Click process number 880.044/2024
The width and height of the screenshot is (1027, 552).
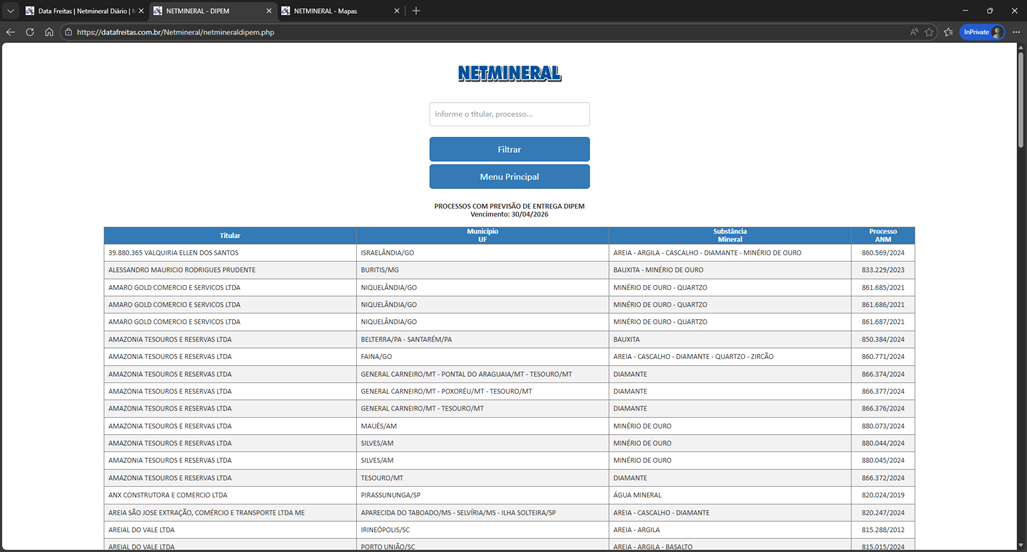pyautogui.click(x=883, y=443)
